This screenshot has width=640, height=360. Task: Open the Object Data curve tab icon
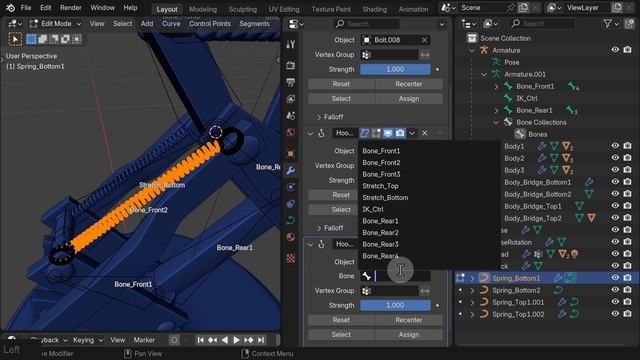[x=290, y=221]
